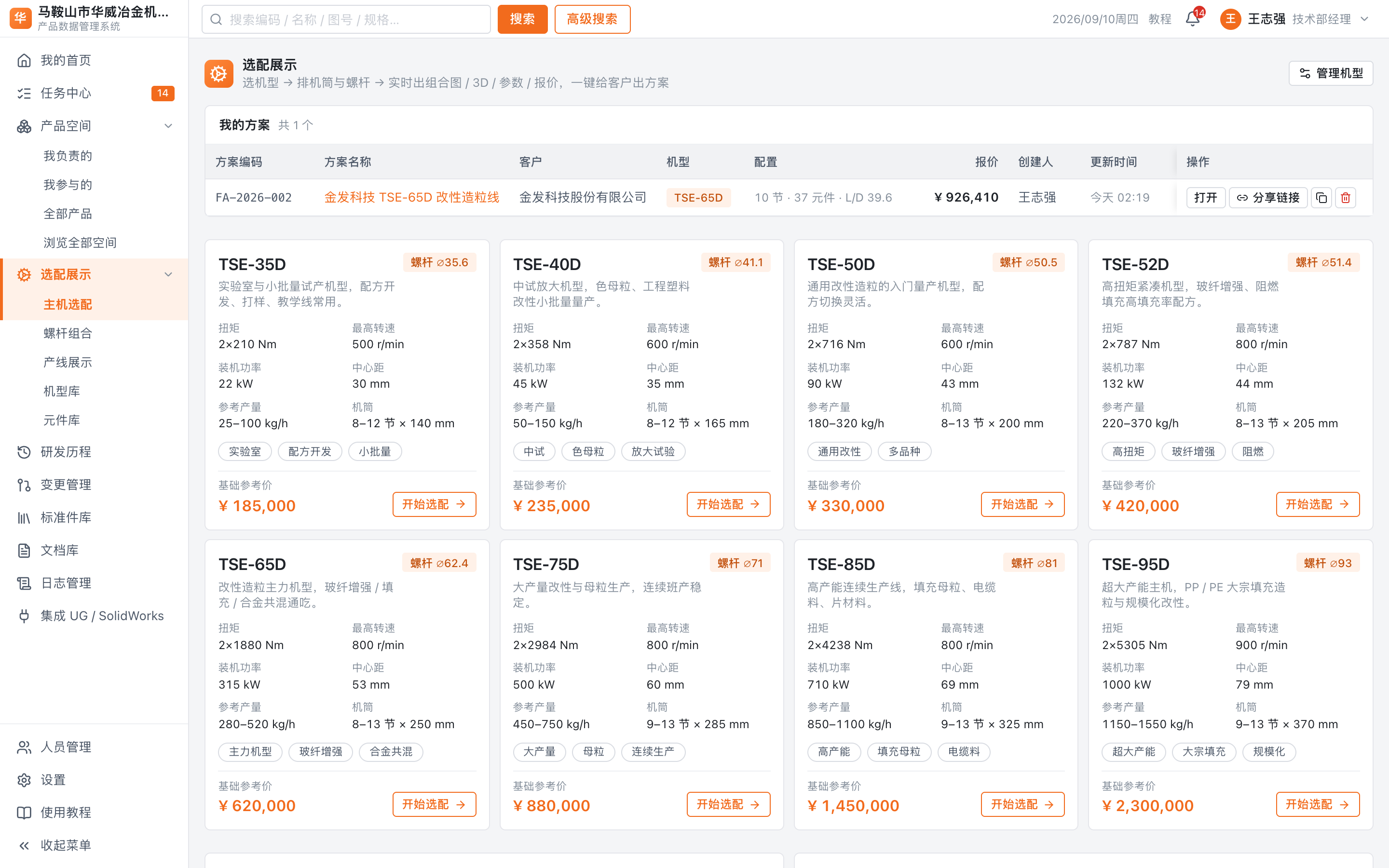Click 分享链接 share link button
The width and height of the screenshot is (1389, 868).
(1268, 198)
